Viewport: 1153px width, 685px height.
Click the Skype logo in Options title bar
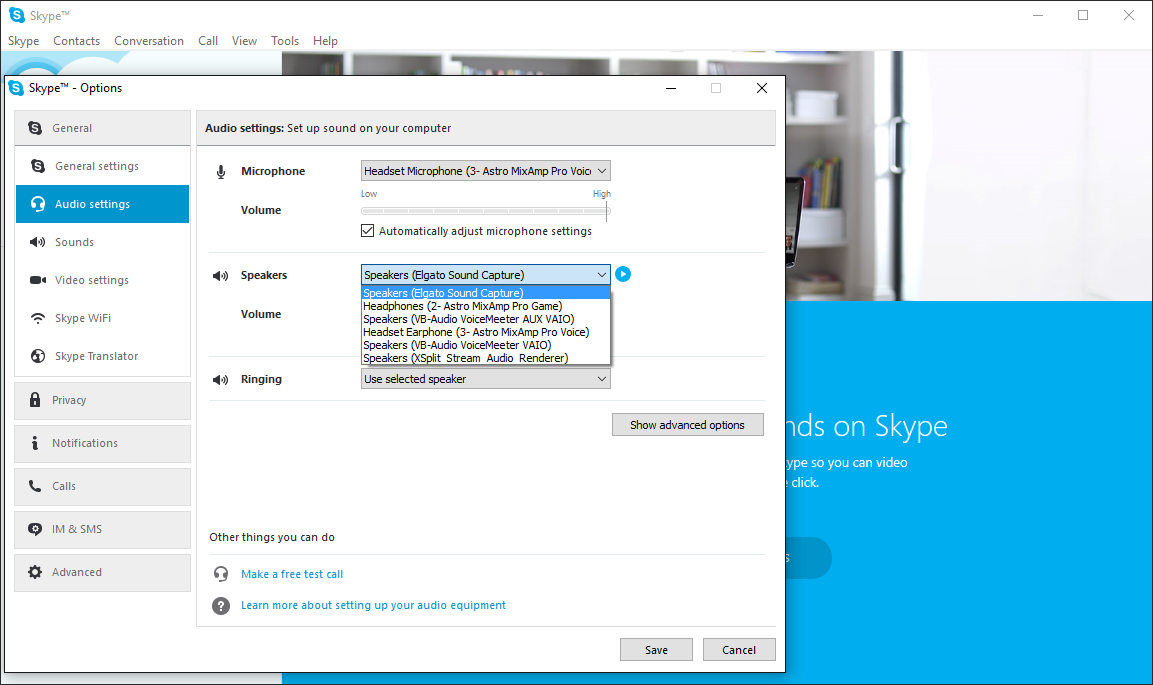(16, 88)
